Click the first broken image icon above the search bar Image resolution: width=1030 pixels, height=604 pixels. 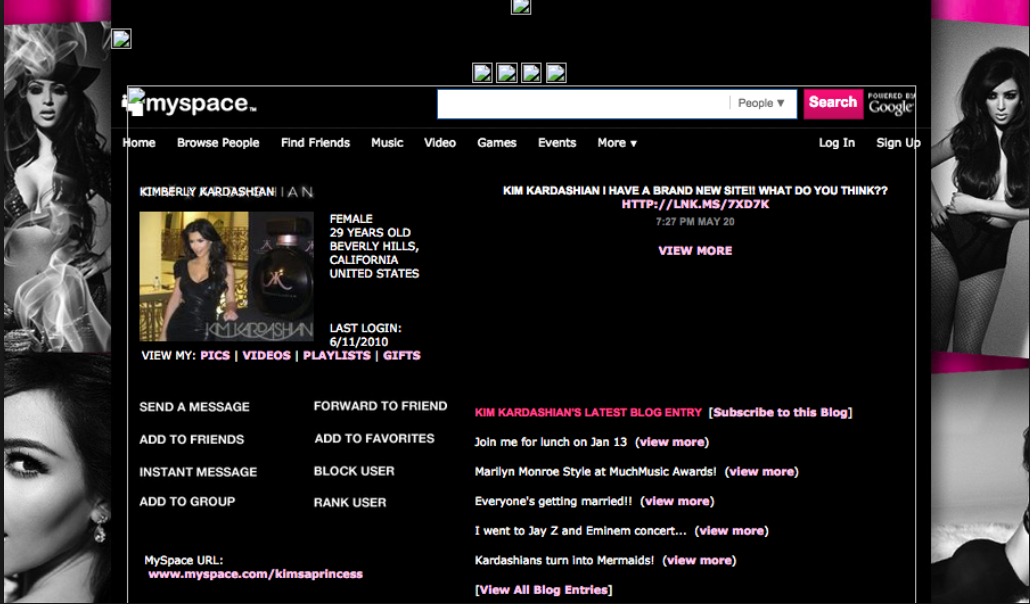click(482, 73)
